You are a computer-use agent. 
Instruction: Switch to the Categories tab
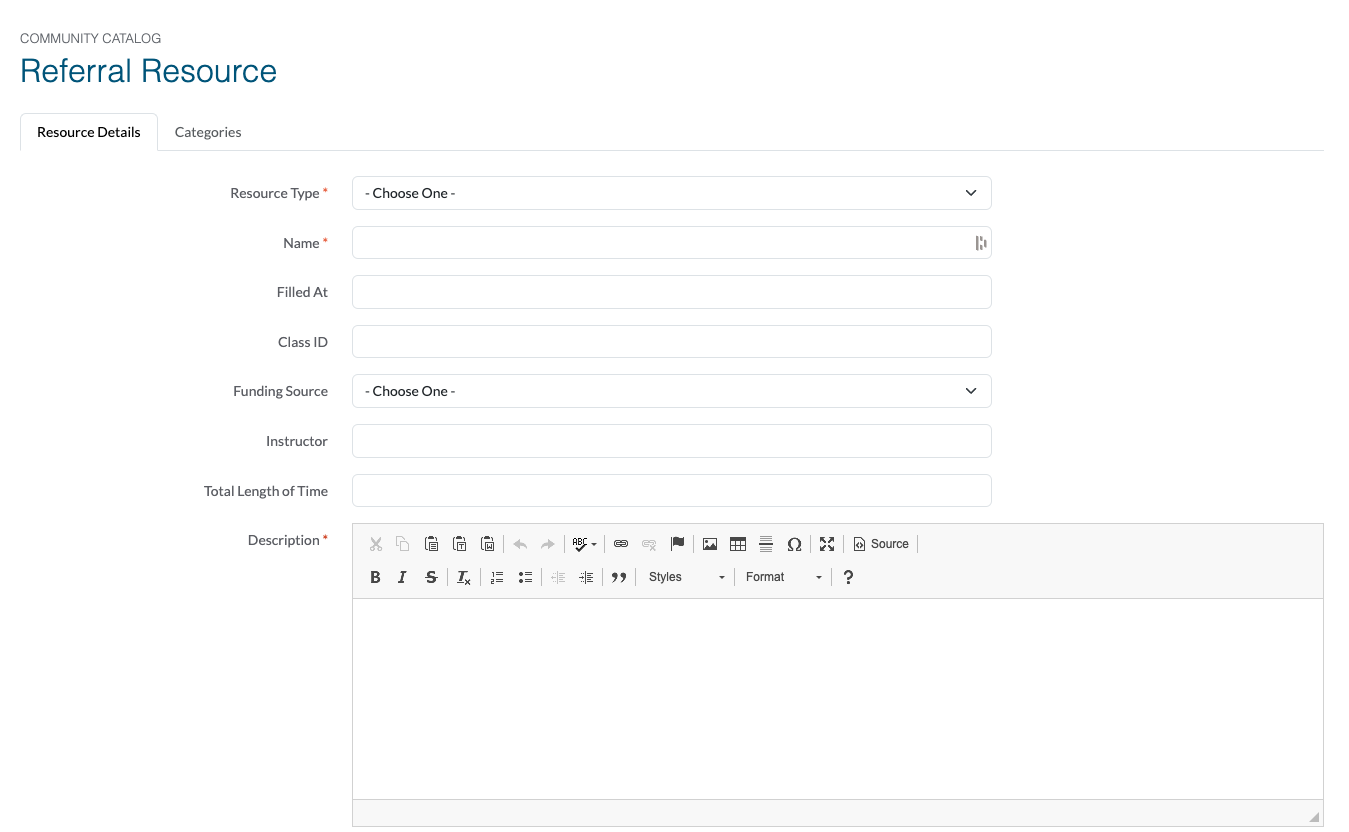tap(208, 132)
